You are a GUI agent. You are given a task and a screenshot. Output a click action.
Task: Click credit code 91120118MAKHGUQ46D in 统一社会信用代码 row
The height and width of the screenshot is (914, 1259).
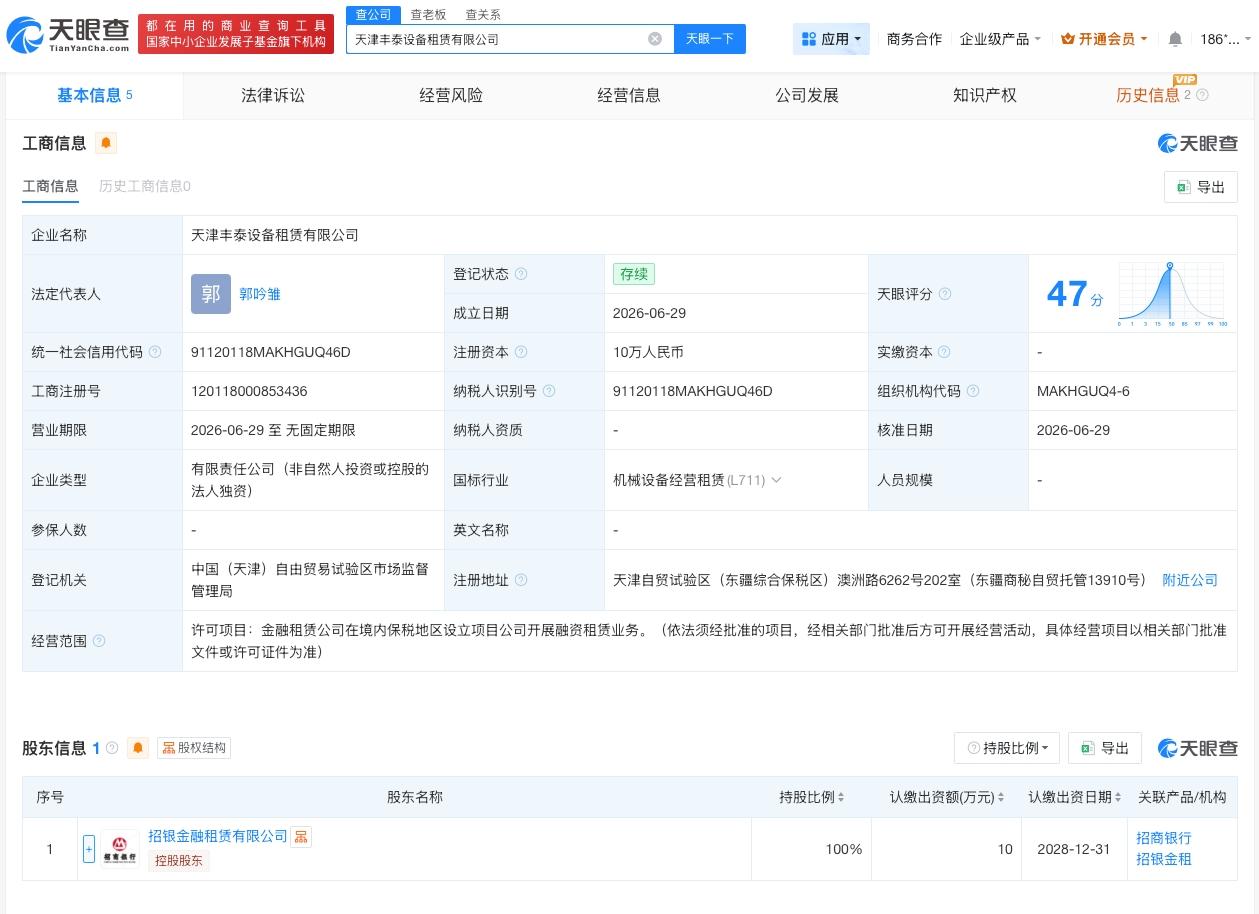[271, 352]
